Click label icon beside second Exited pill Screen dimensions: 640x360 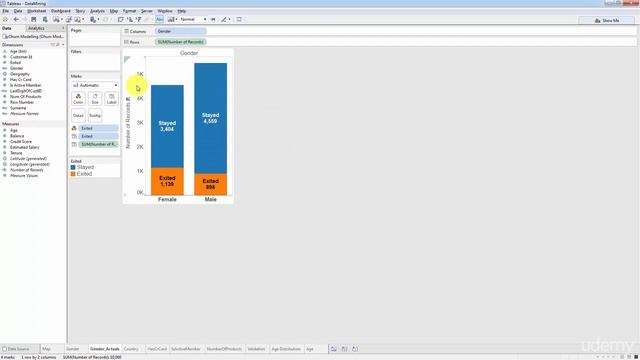tap(74, 136)
